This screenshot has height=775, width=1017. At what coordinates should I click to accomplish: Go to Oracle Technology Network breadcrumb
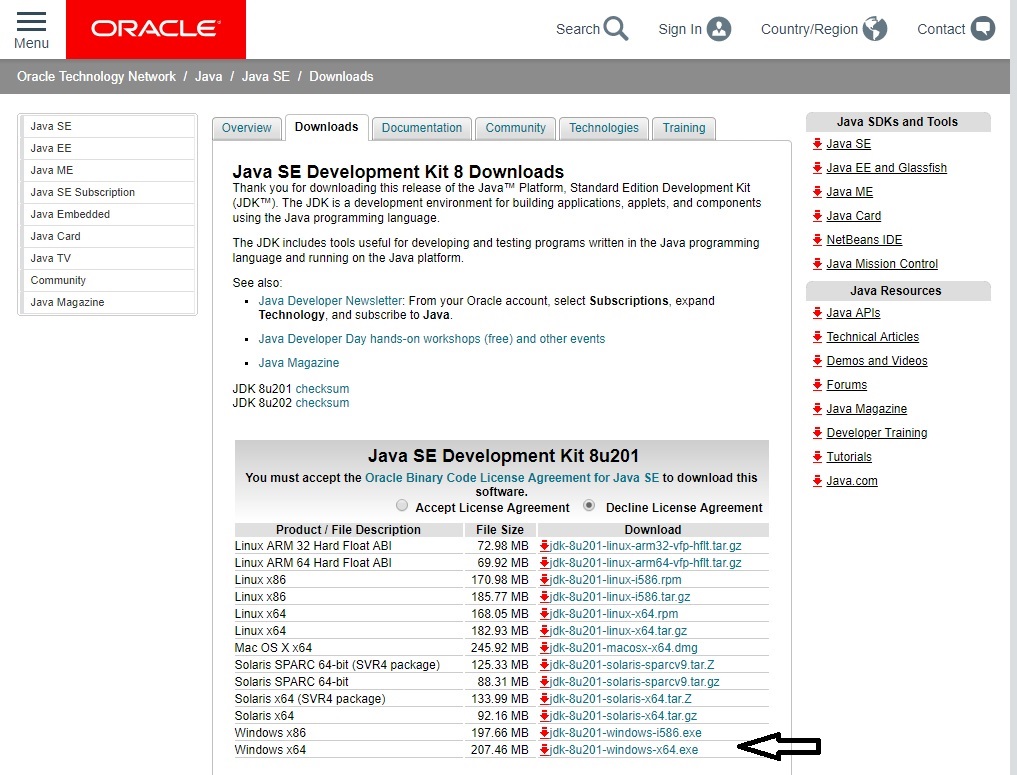click(96, 77)
